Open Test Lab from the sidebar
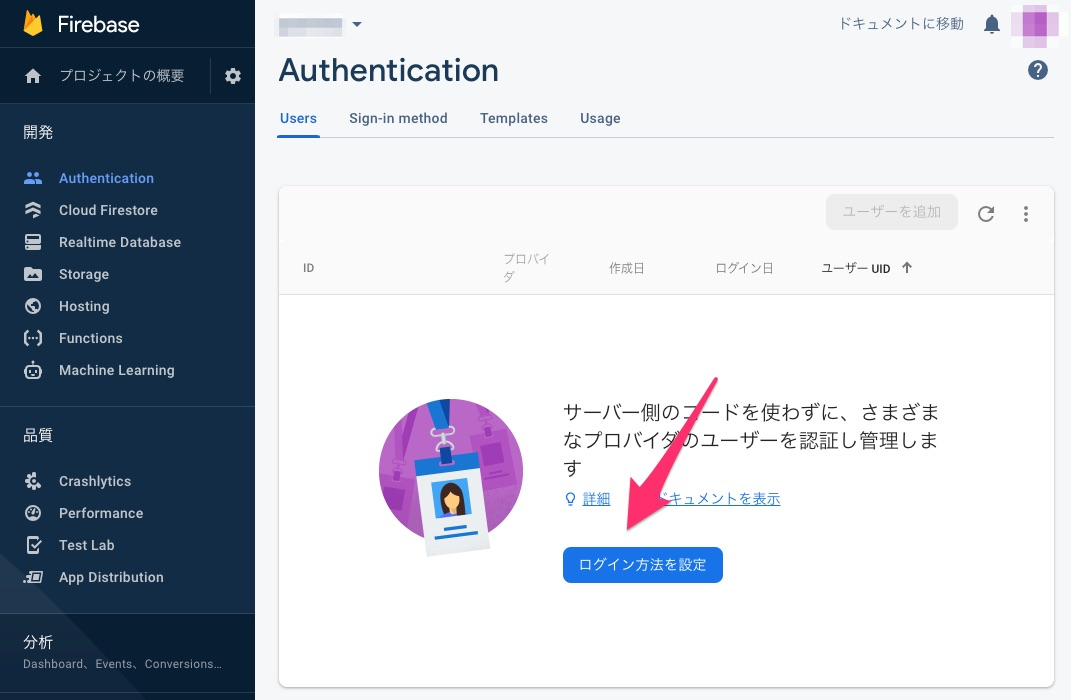This screenshot has height=700, width=1071. (87, 545)
